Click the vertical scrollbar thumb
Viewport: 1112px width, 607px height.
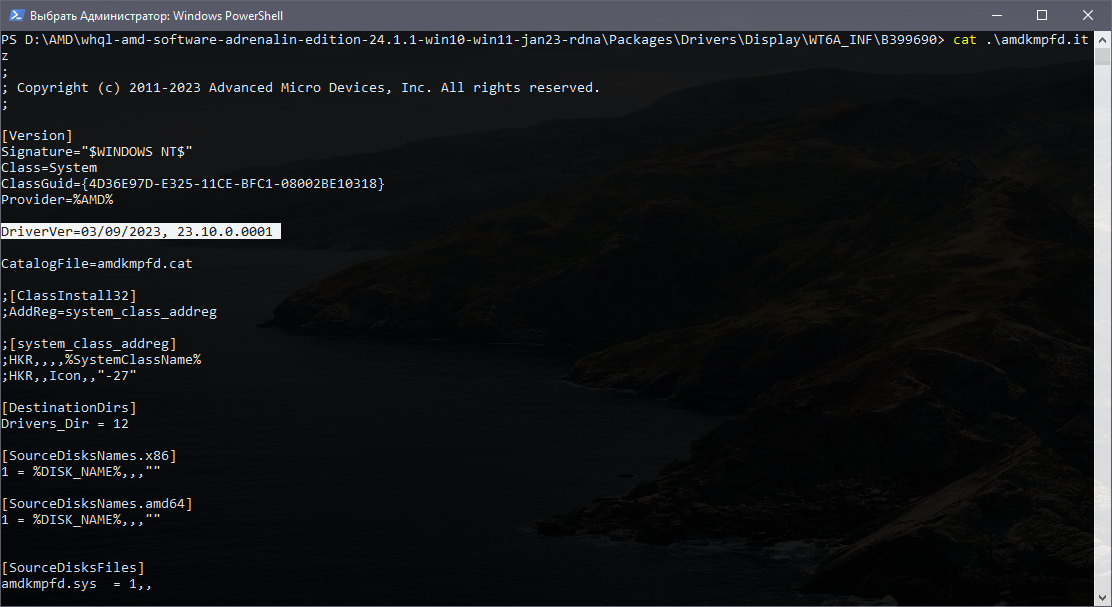1102,57
